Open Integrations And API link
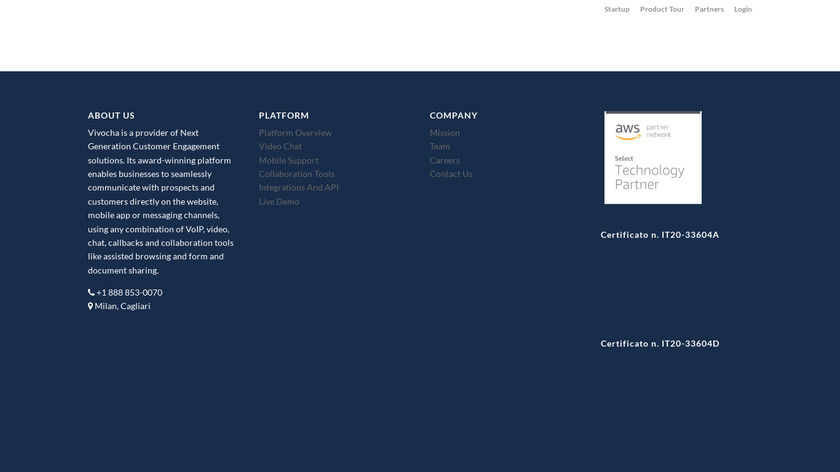The height and width of the screenshot is (472, 840). coord(298,188)
